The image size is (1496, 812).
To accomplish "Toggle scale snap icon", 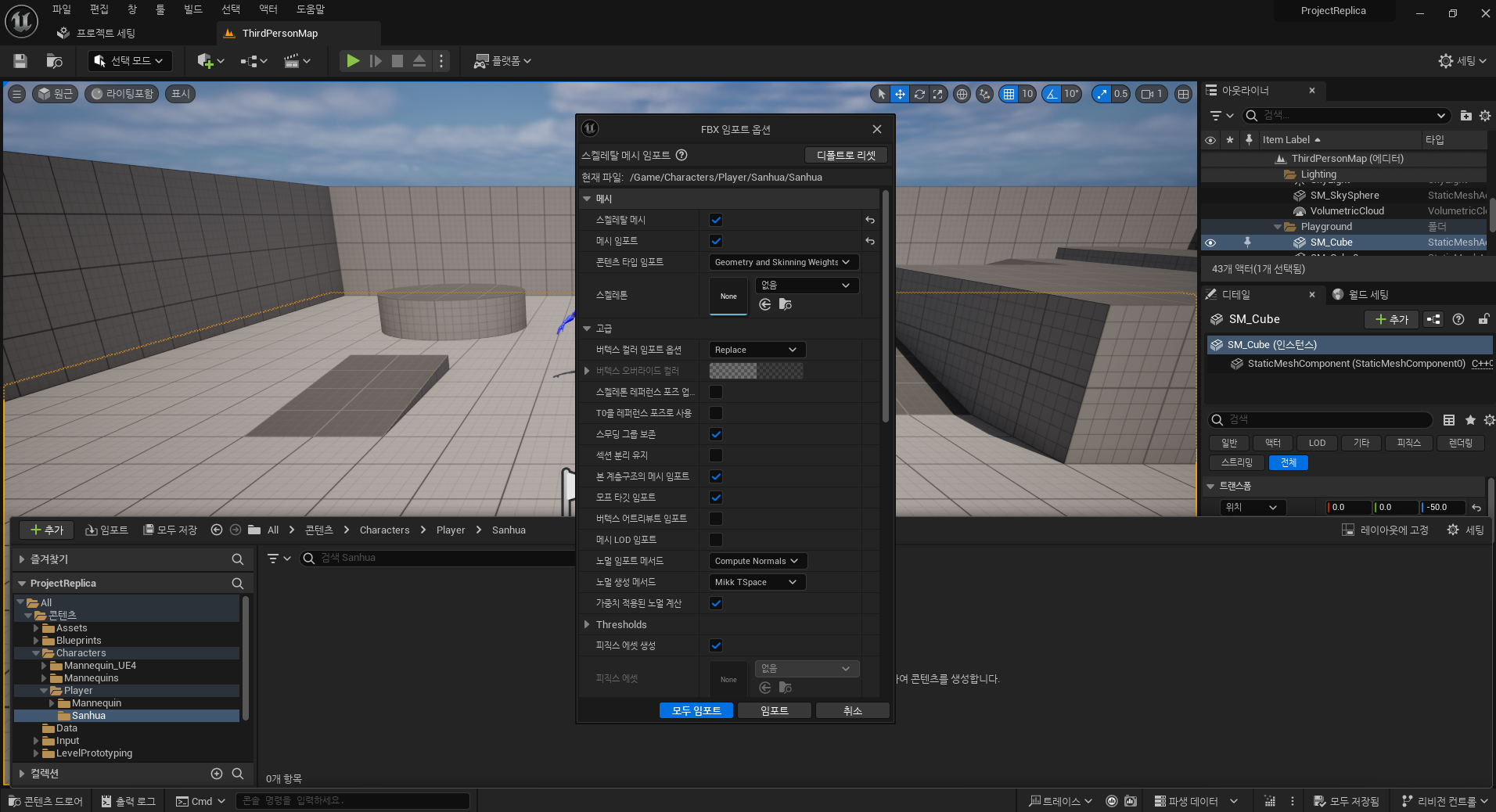I will point(1102,94).
